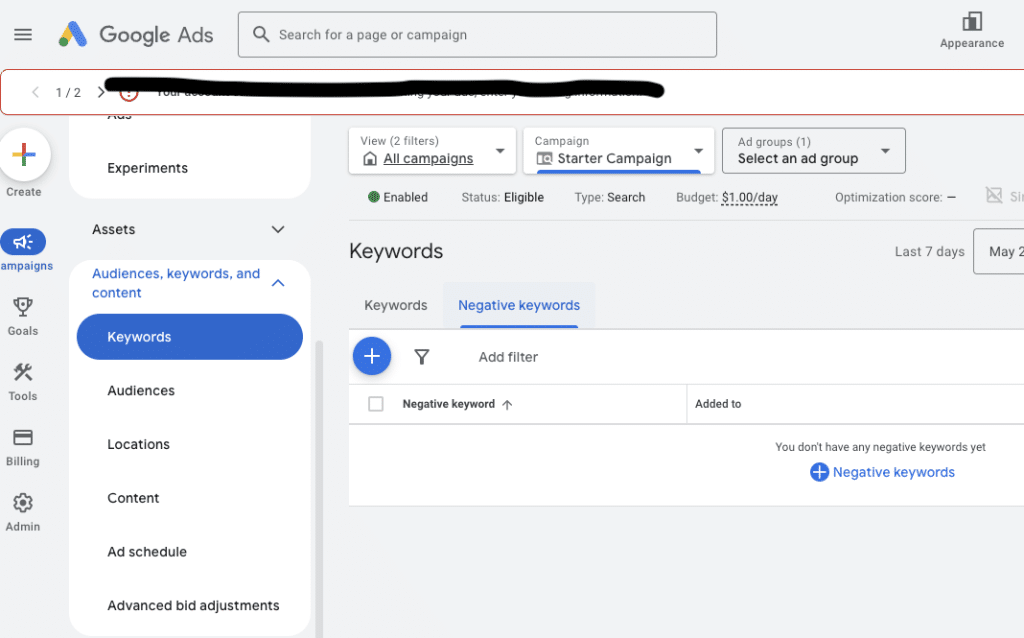Go to previous notification arrow
The width and height of the screenshot is (1024, 638).
click(35, 92)
